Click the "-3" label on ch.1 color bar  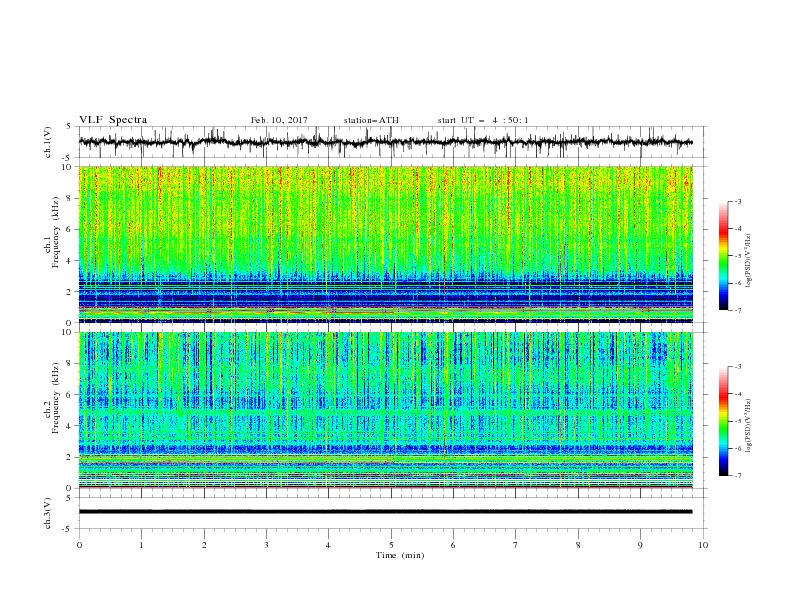click(x=737, y=201)
